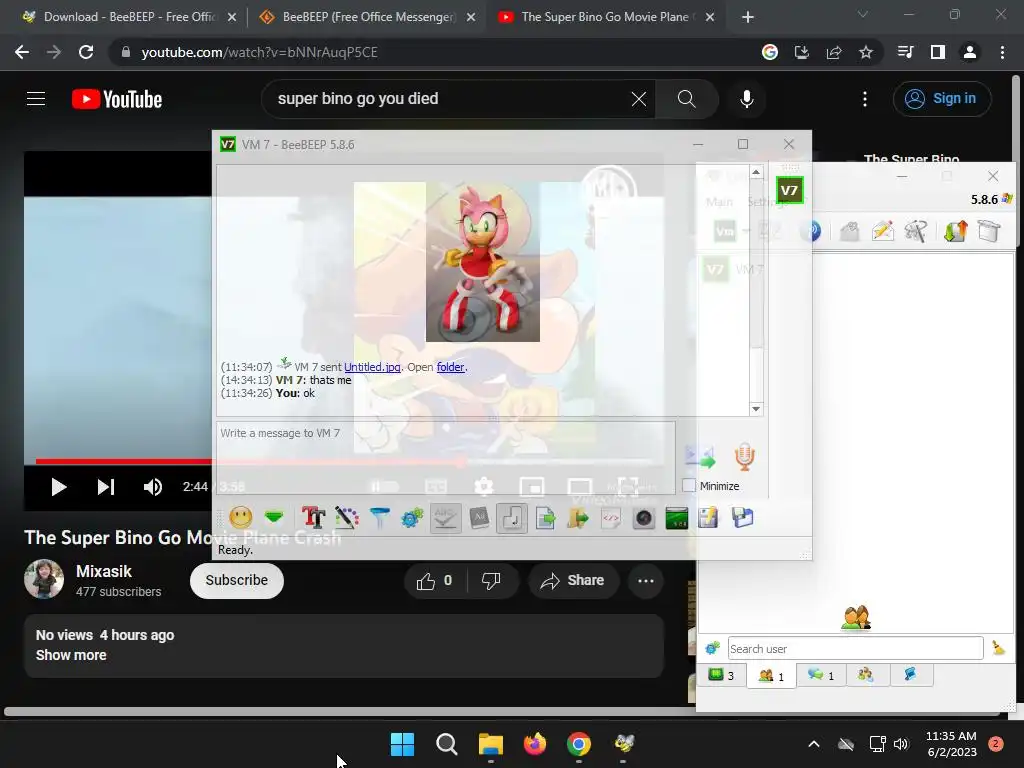
Task: Click the blue floppy disks icon
Action: pyautogui.click(x=743, y=518)
